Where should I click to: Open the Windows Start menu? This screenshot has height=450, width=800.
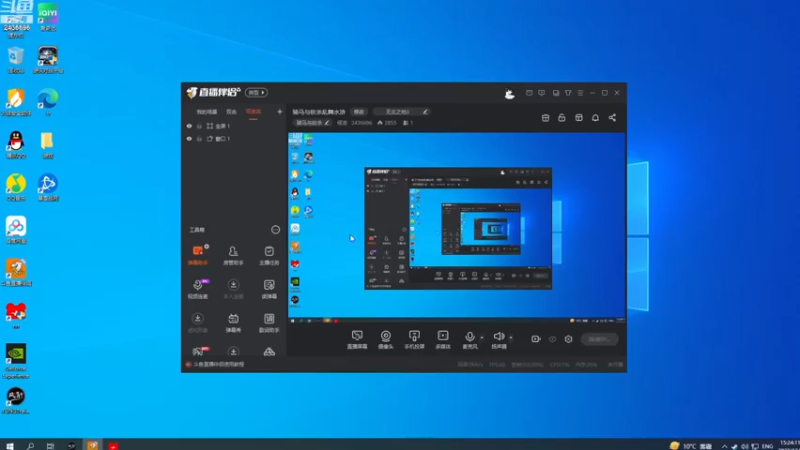click(10, 445)
